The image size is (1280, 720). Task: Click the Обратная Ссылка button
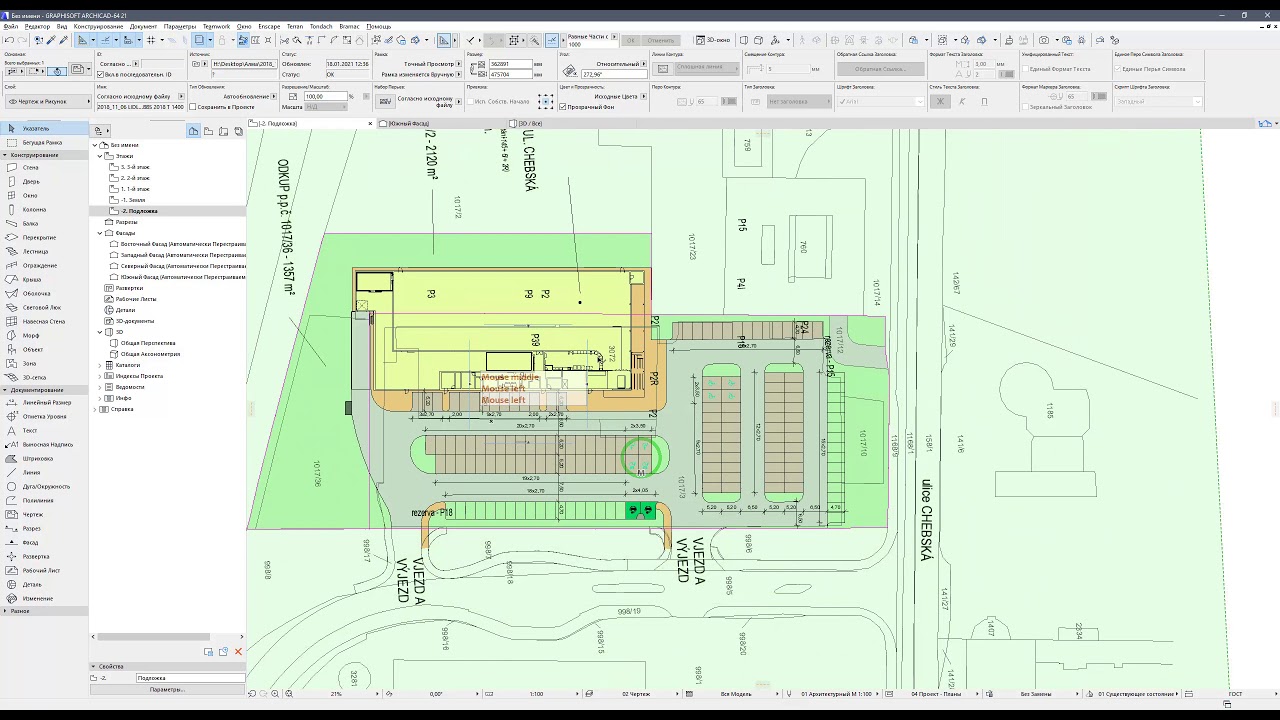click(880, 69)
